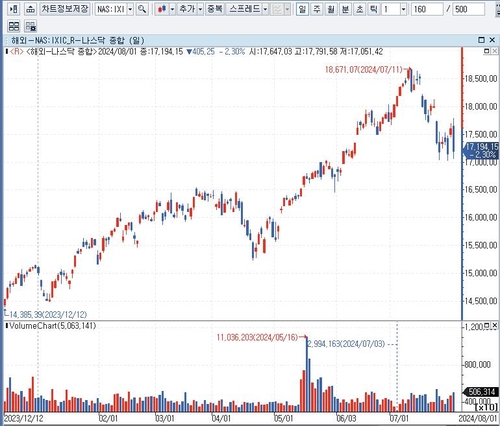Click the 2023/12/12 start date label
Image resolution: width=500 pixels, height=426 pixels.
click(23, 418)
